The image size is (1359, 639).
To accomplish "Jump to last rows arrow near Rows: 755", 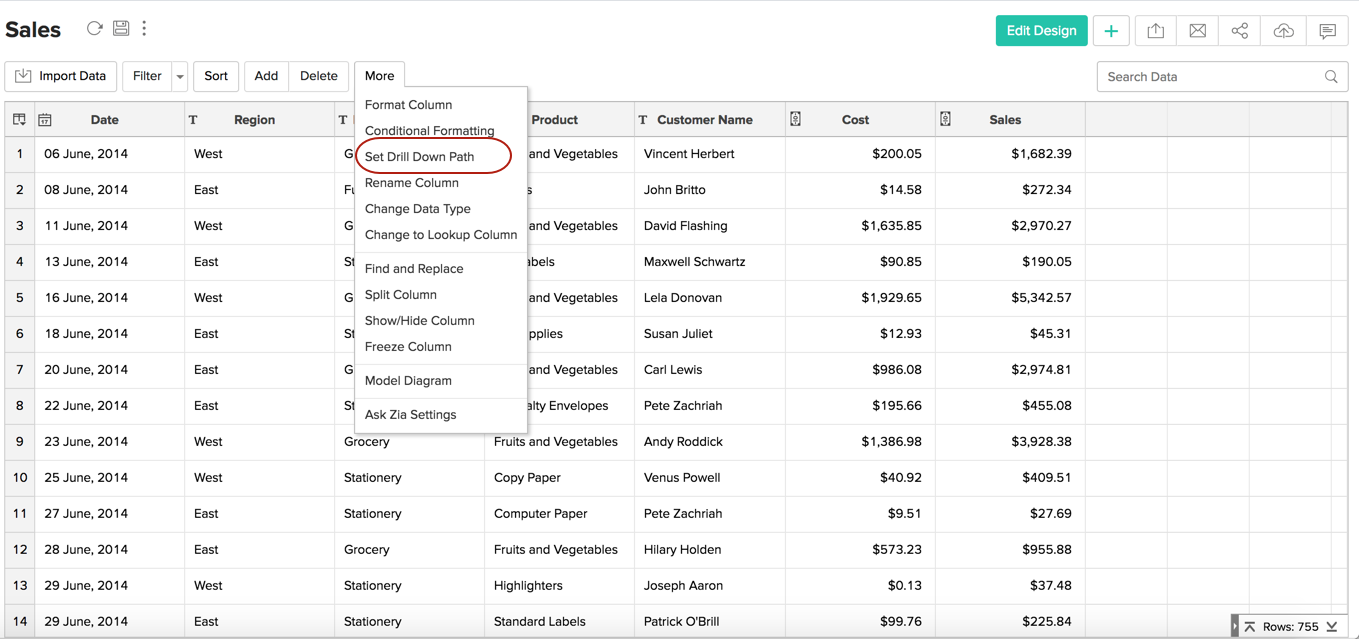I will coord(1332,627).
